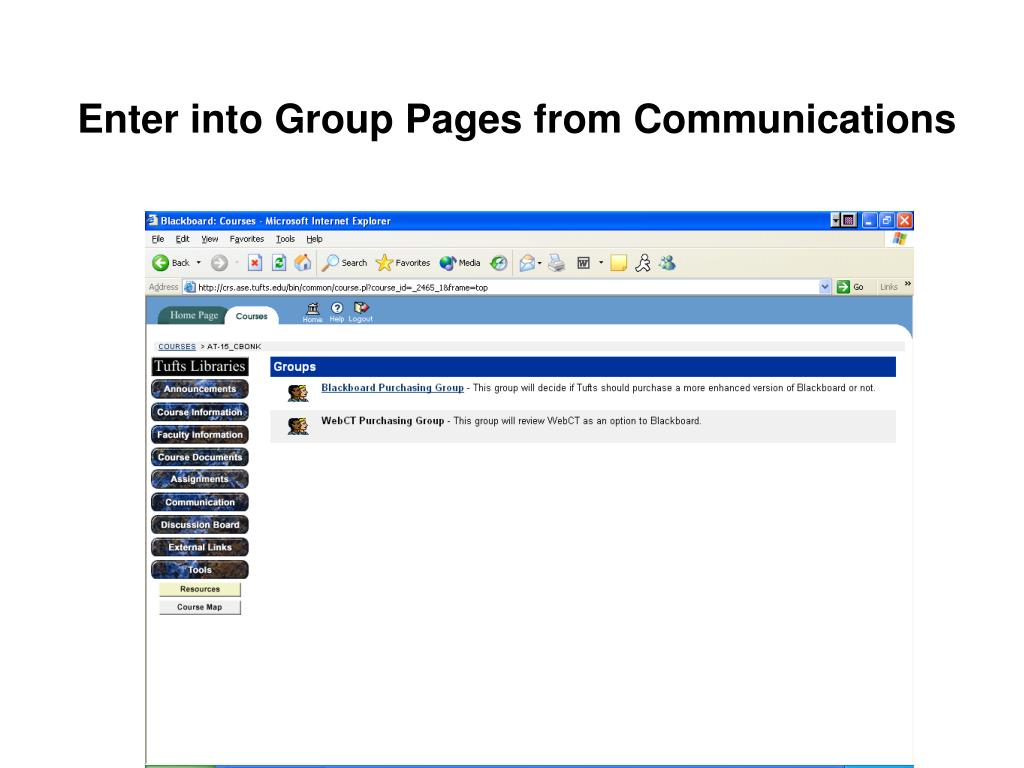Open the Tools sidebar button
The width and height of the screenshot is (1024, 768).
tap(200, 569)
